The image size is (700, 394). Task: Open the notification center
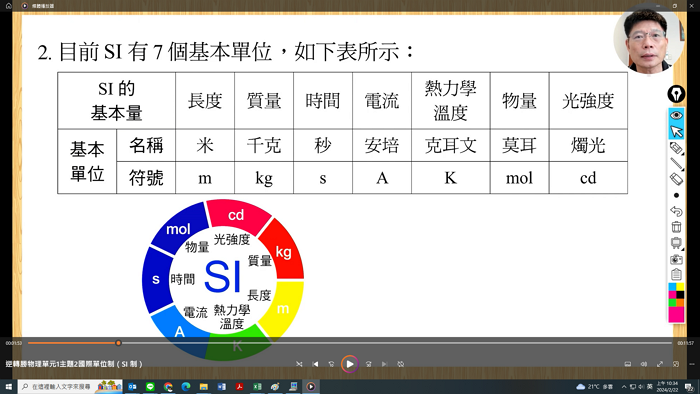(690, 387)
